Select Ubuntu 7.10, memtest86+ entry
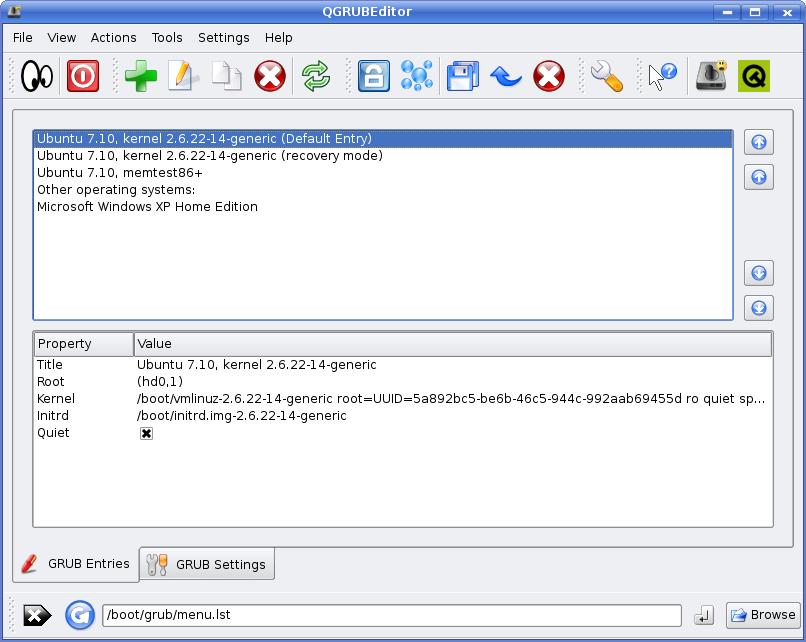806x642 pixels. (383, 173)
